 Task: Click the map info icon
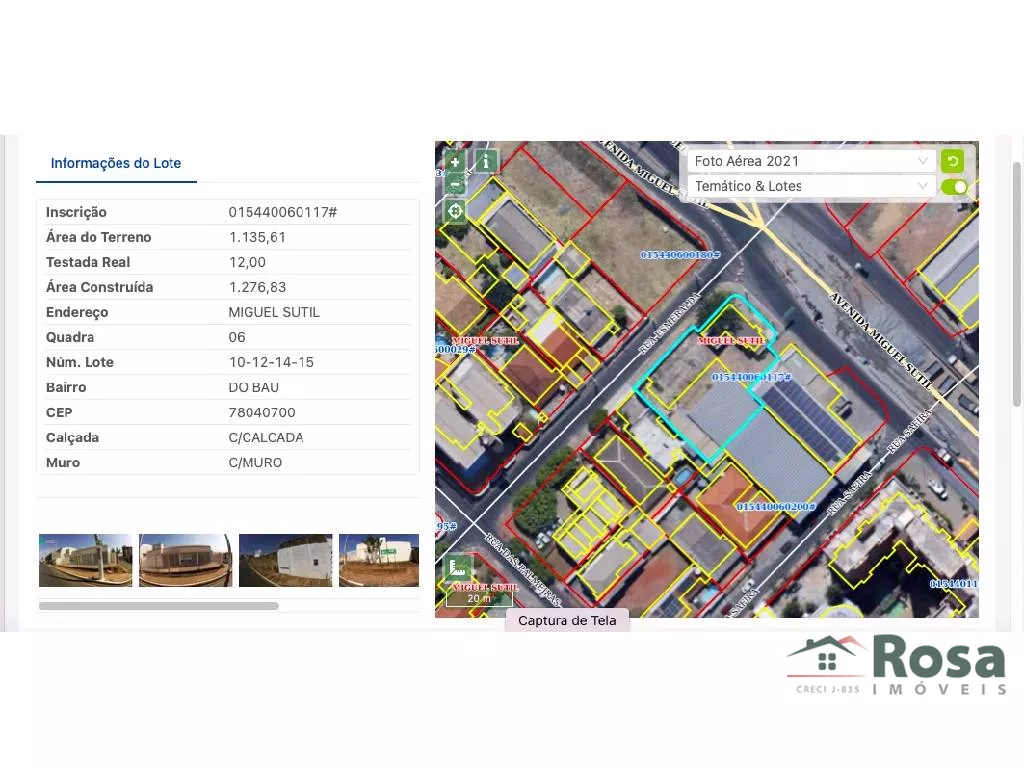[486, 161]
